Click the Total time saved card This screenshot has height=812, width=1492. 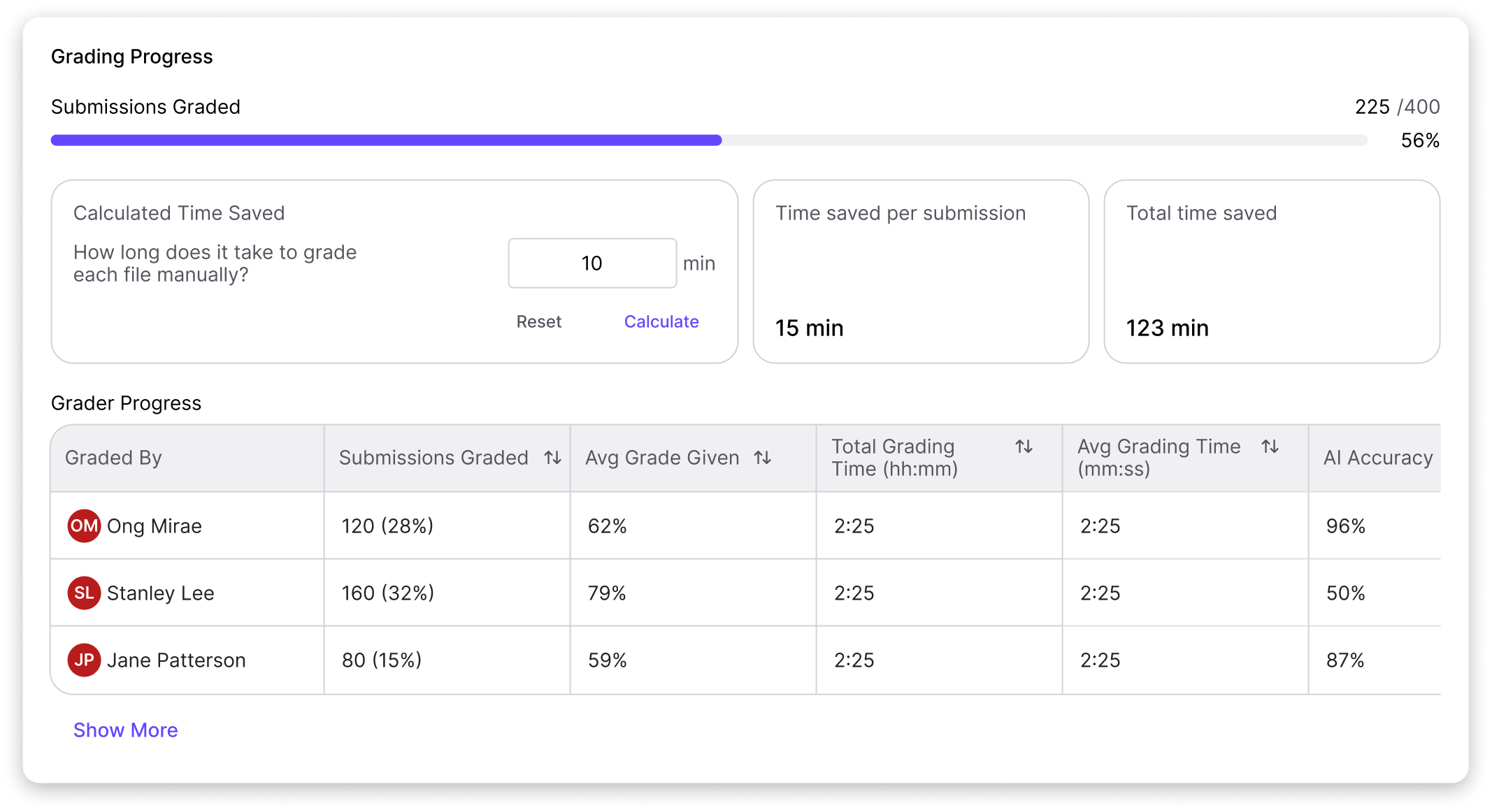(1271, 271)
